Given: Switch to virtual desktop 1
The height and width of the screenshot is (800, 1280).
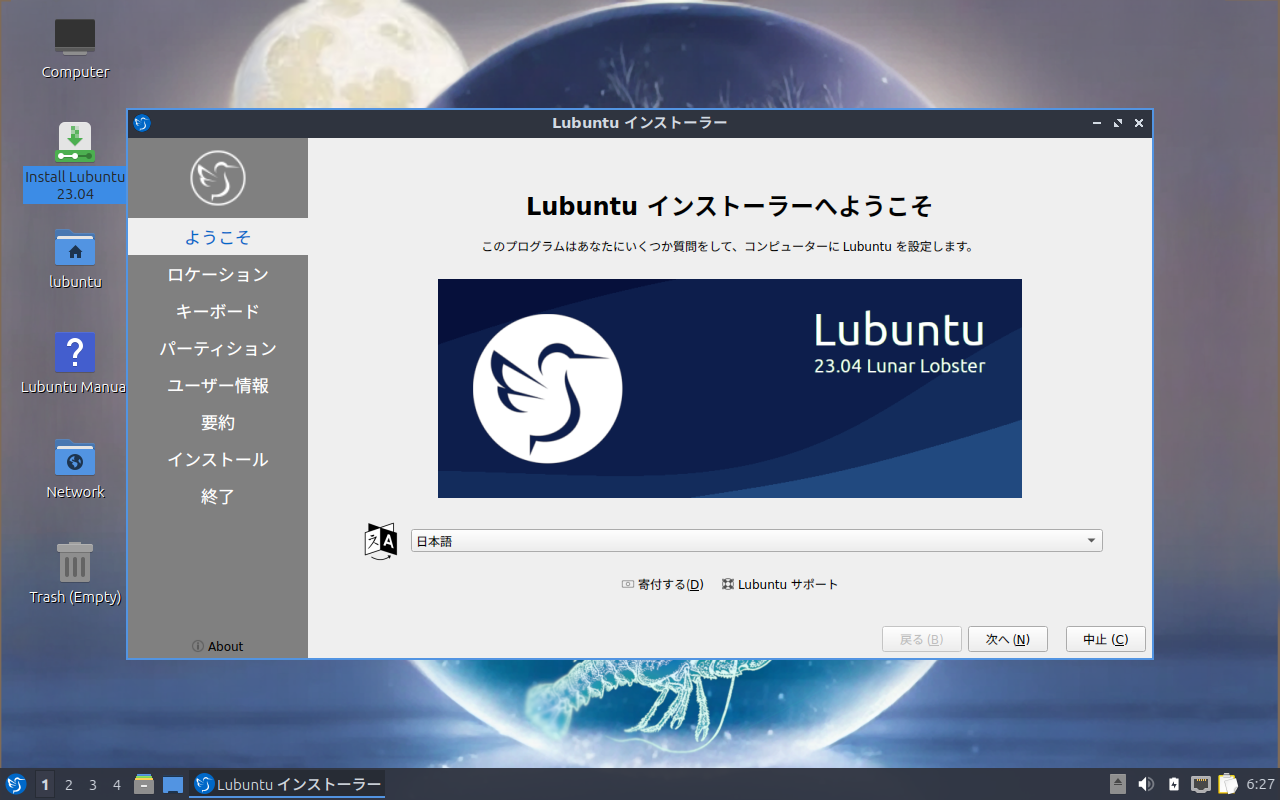Looking at the screenshot, I should (x=45, y=784).
